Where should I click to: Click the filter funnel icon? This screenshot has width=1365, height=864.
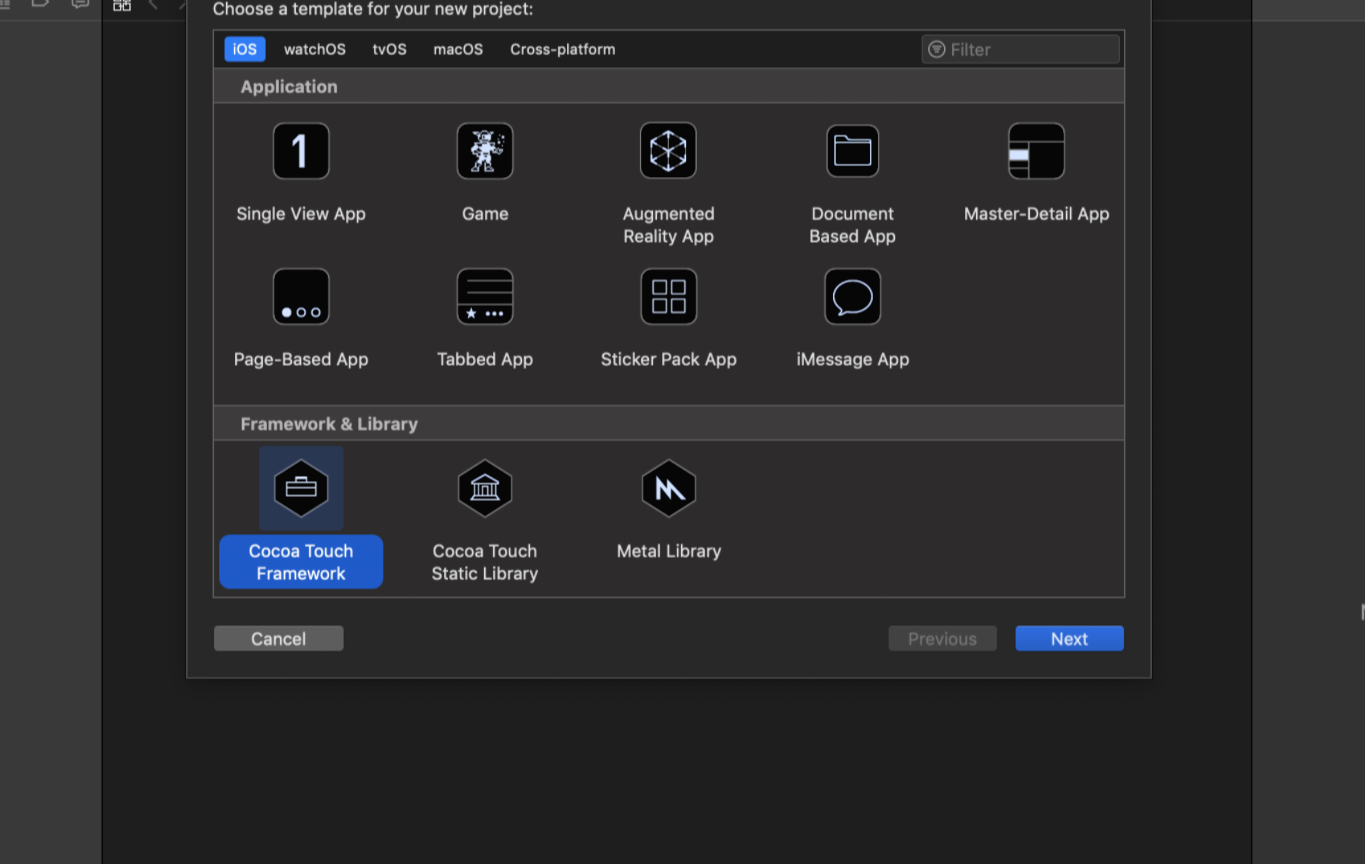click(936, 49)
